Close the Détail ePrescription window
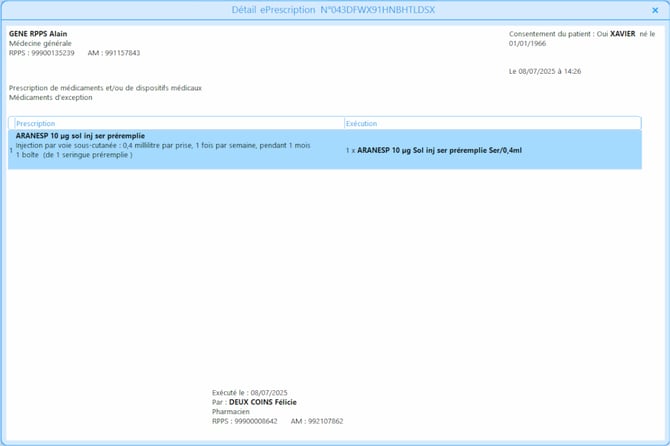 (657, 10)
